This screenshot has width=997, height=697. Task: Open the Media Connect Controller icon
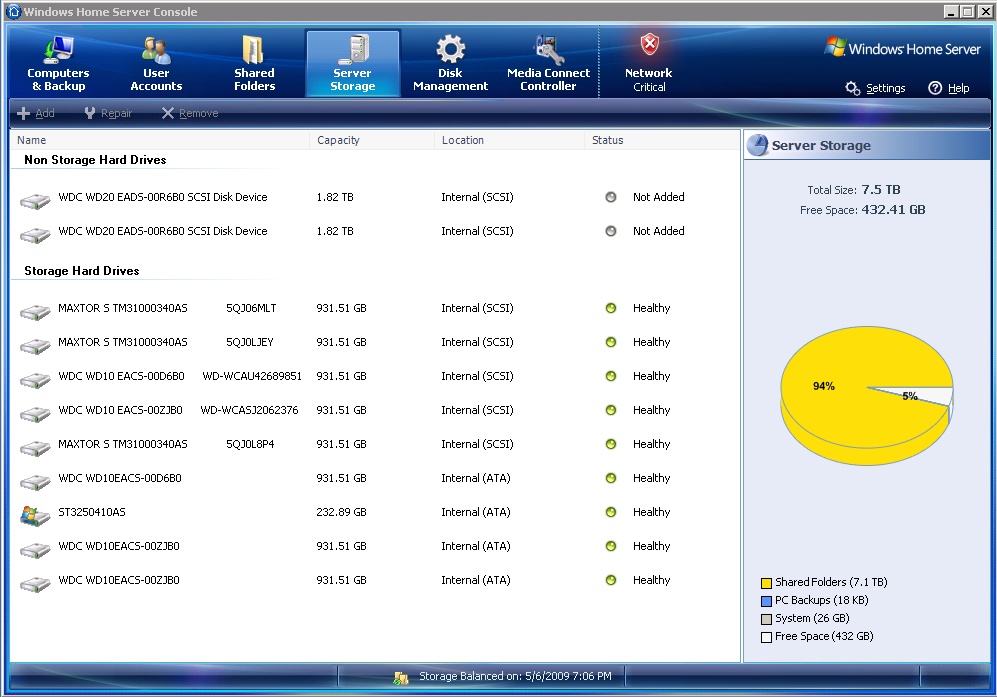click(548, 50)
